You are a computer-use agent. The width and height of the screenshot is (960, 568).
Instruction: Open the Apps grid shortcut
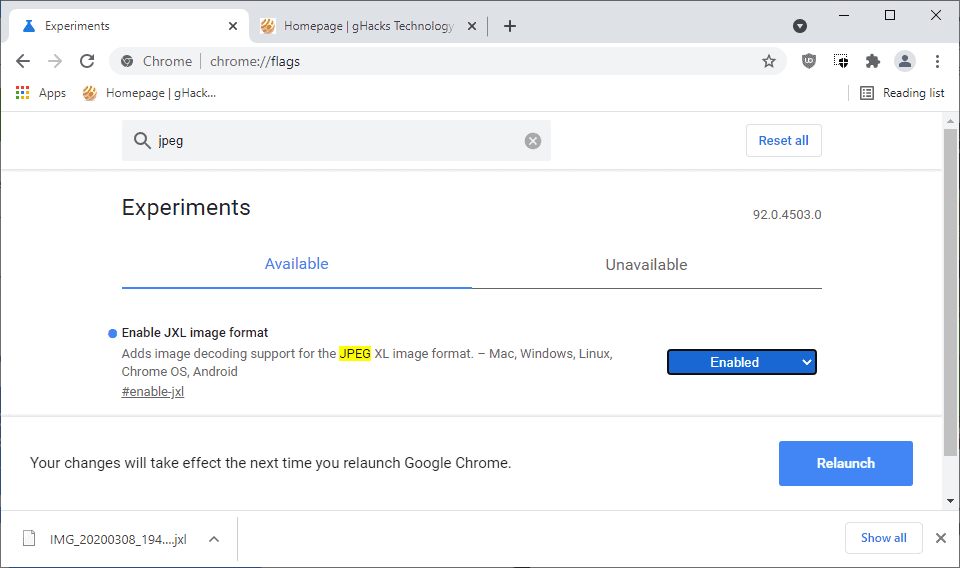[40, 93]
